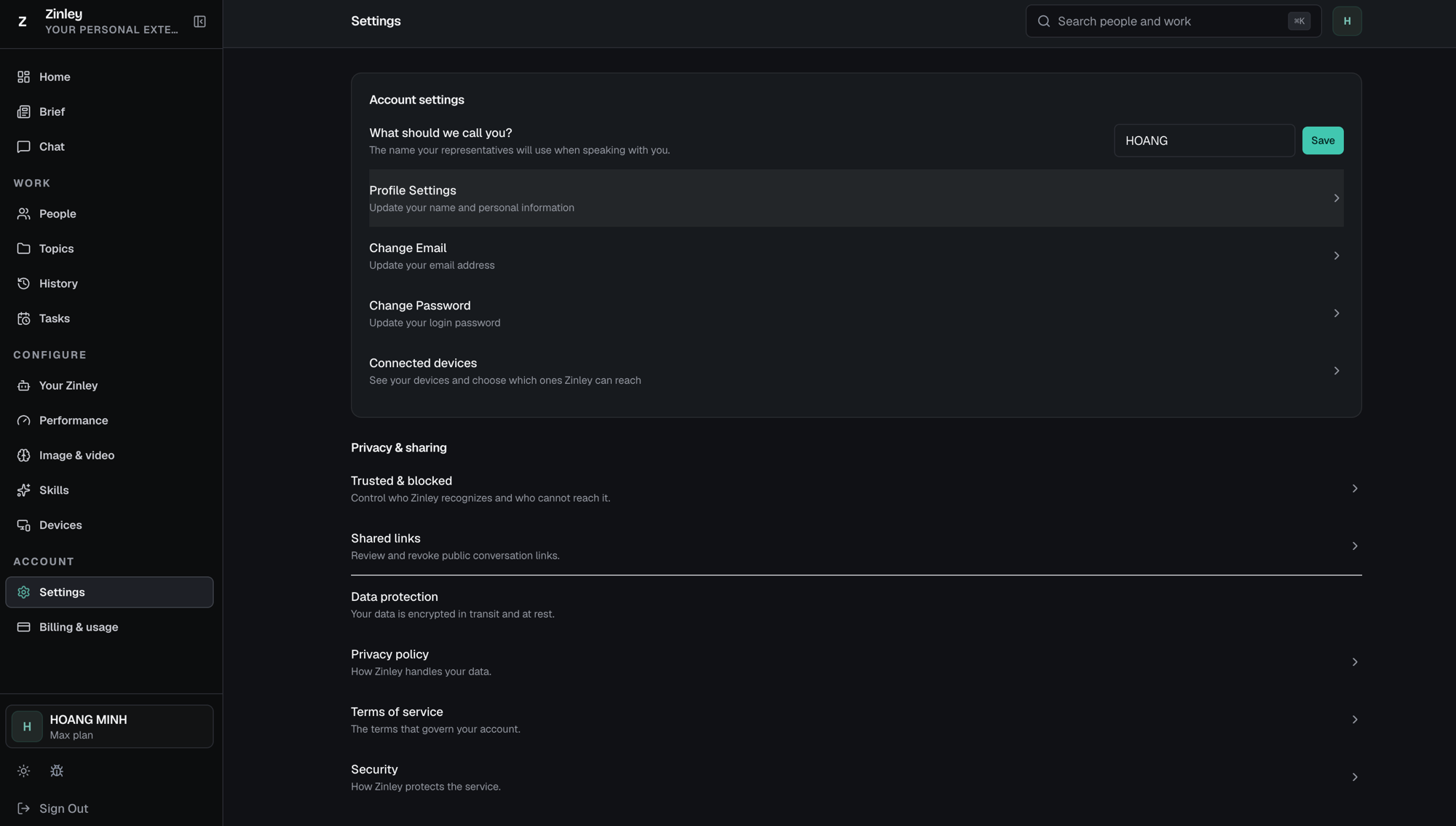Open Brief page

109,111
